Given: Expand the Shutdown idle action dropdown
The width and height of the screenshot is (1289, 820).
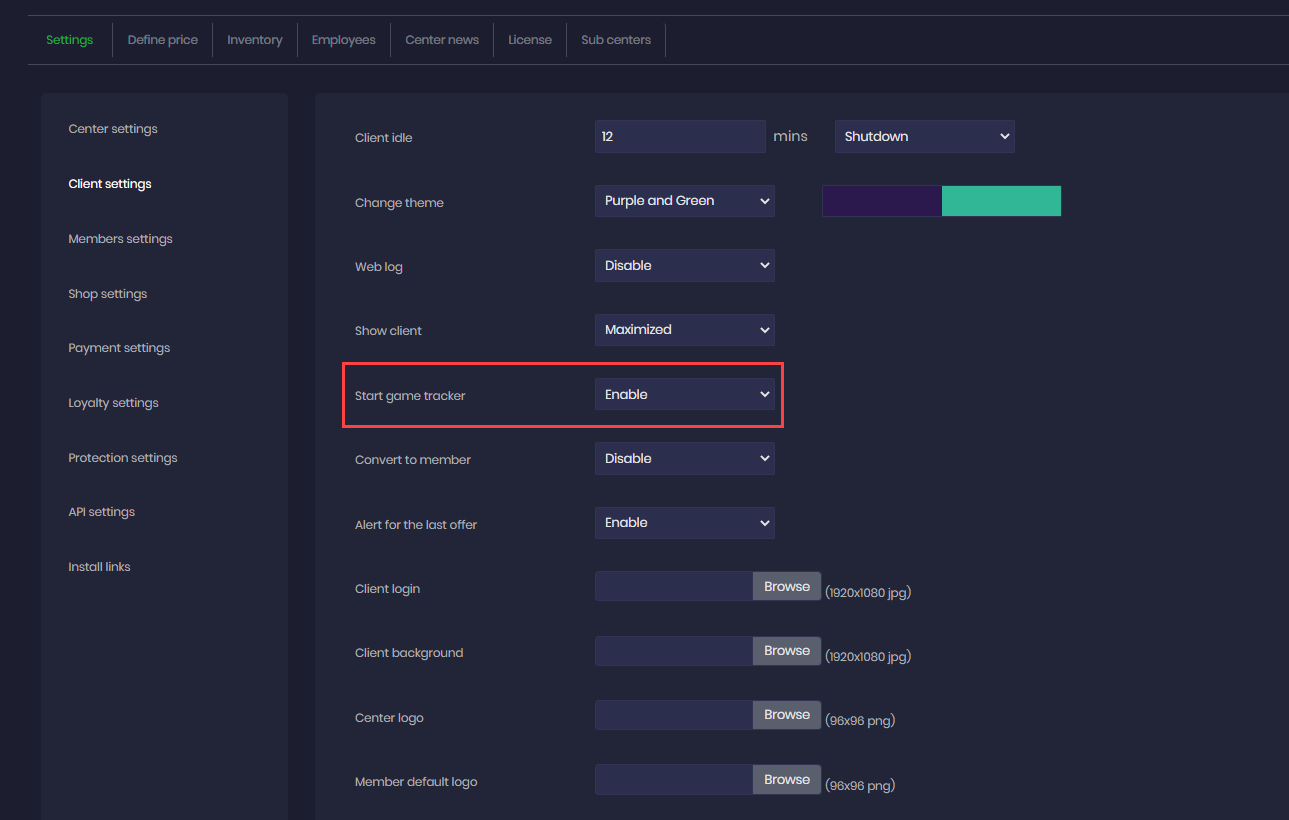Looking at the screenshot, I should pos(924,137).
